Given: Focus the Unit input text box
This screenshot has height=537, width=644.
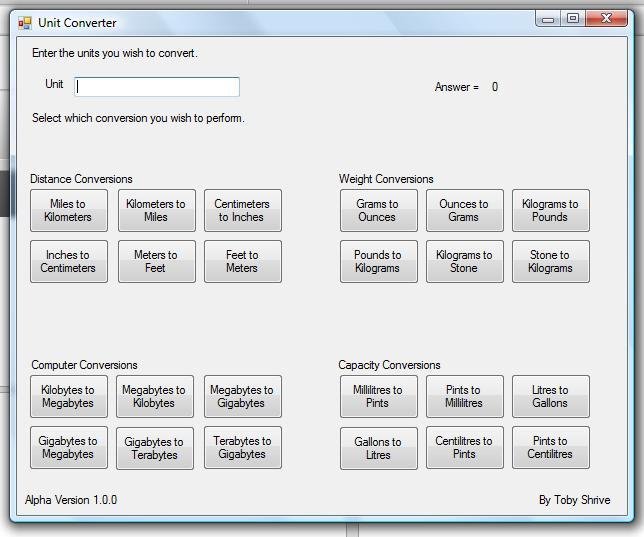Looking at the screenshot, I should tap(157, 87).
